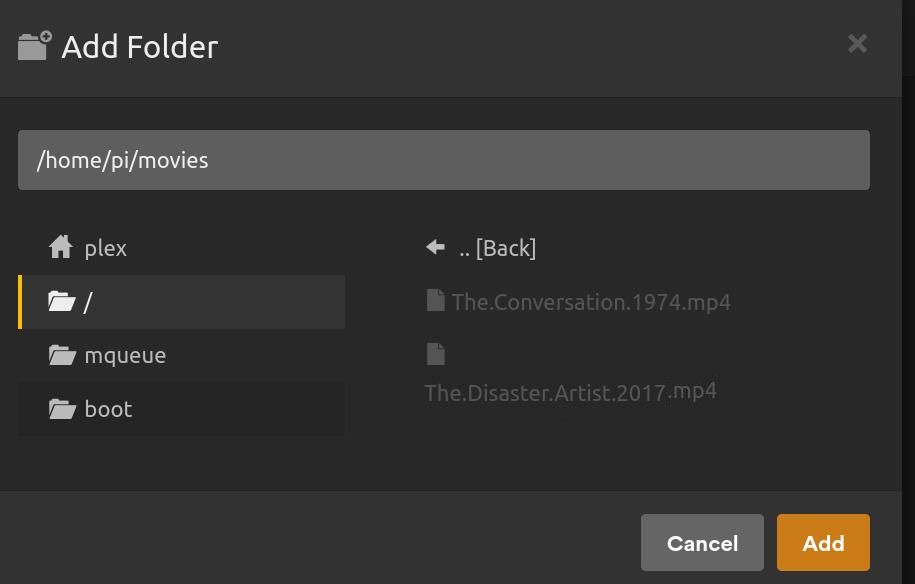
Task: Click the Add Folder dialog header icon
Action: tap(33, 45)
